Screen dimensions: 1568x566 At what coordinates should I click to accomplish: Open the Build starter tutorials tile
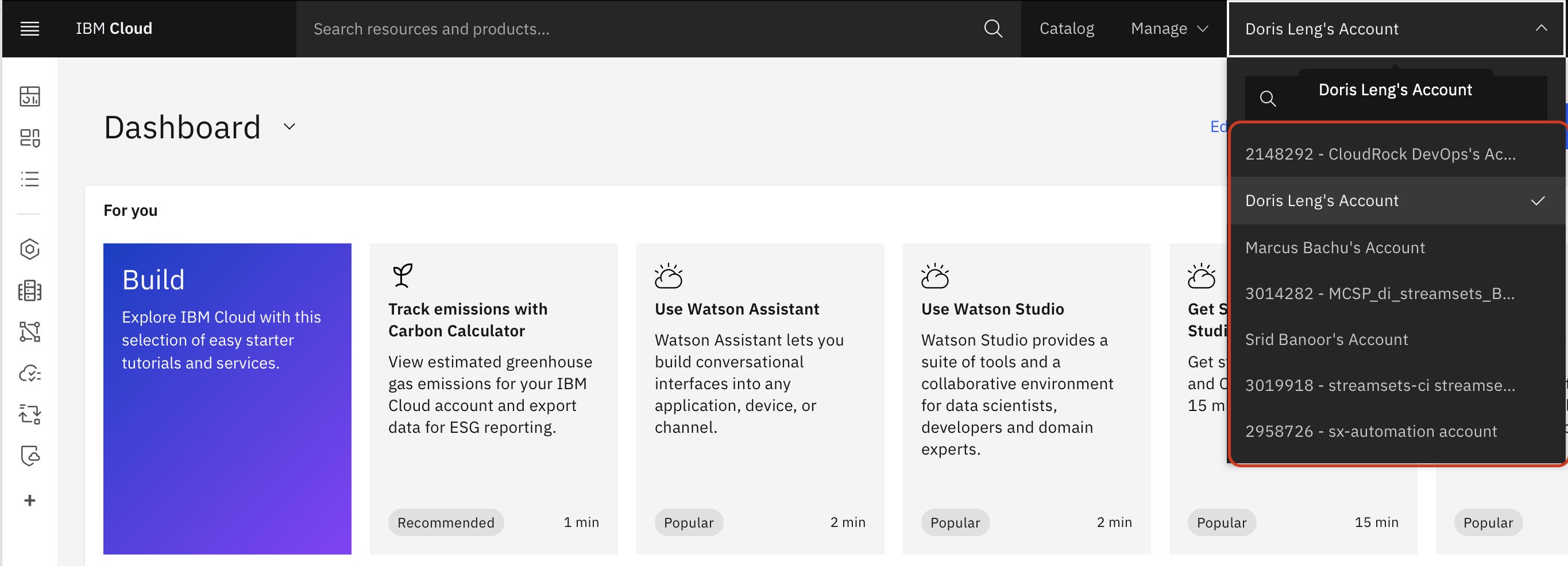pyautogui.click(x=227, y=398)
